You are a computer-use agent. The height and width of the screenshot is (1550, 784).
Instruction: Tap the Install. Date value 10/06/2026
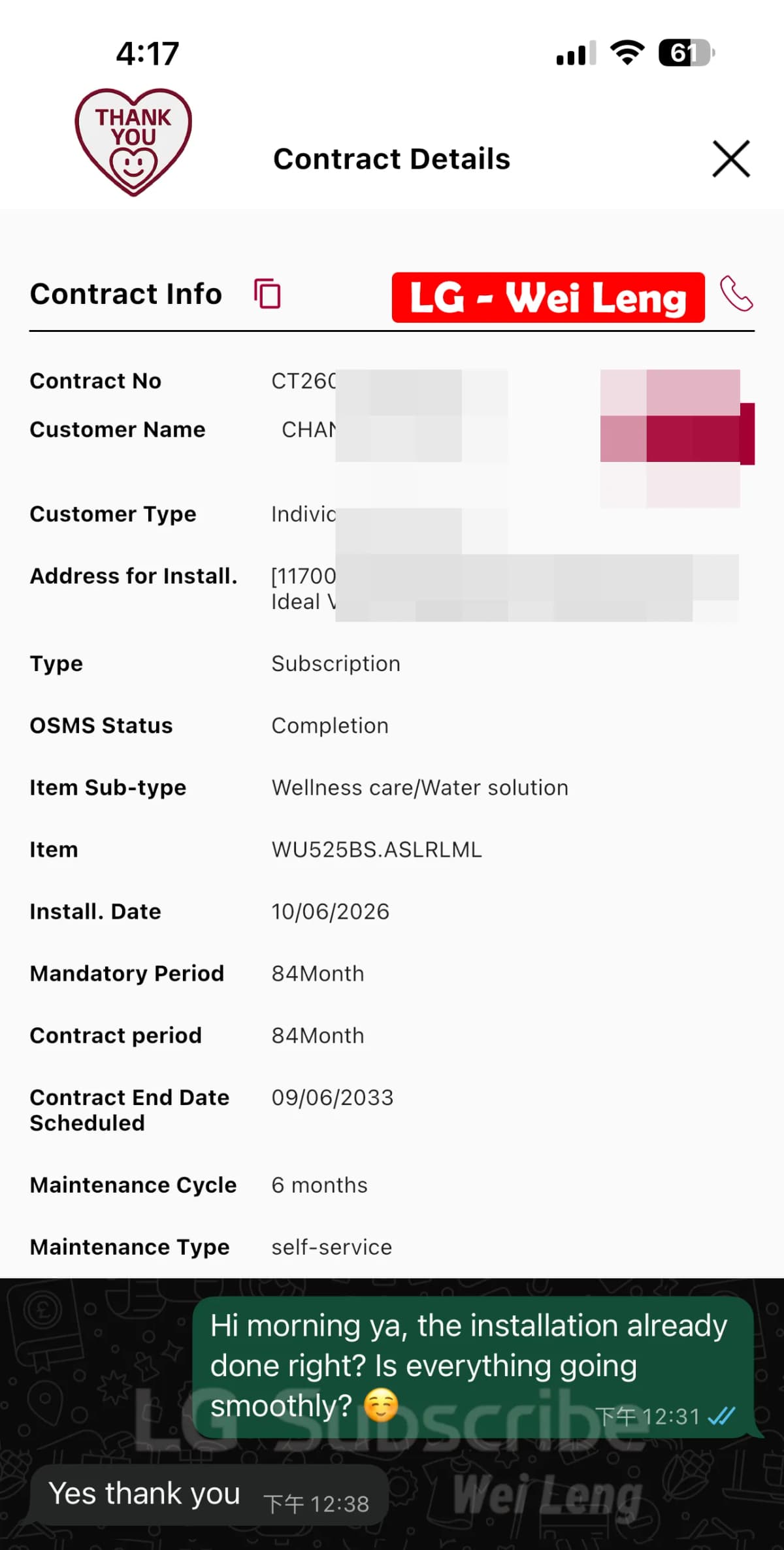pyautogui.click(x=331, y=912)
